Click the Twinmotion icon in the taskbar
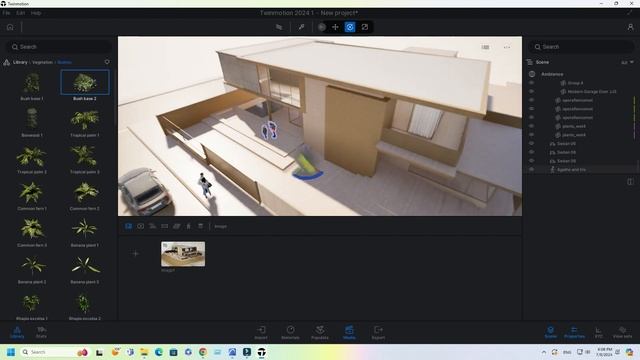This screenshot has width=640, height=360. [x=262, y=352]
